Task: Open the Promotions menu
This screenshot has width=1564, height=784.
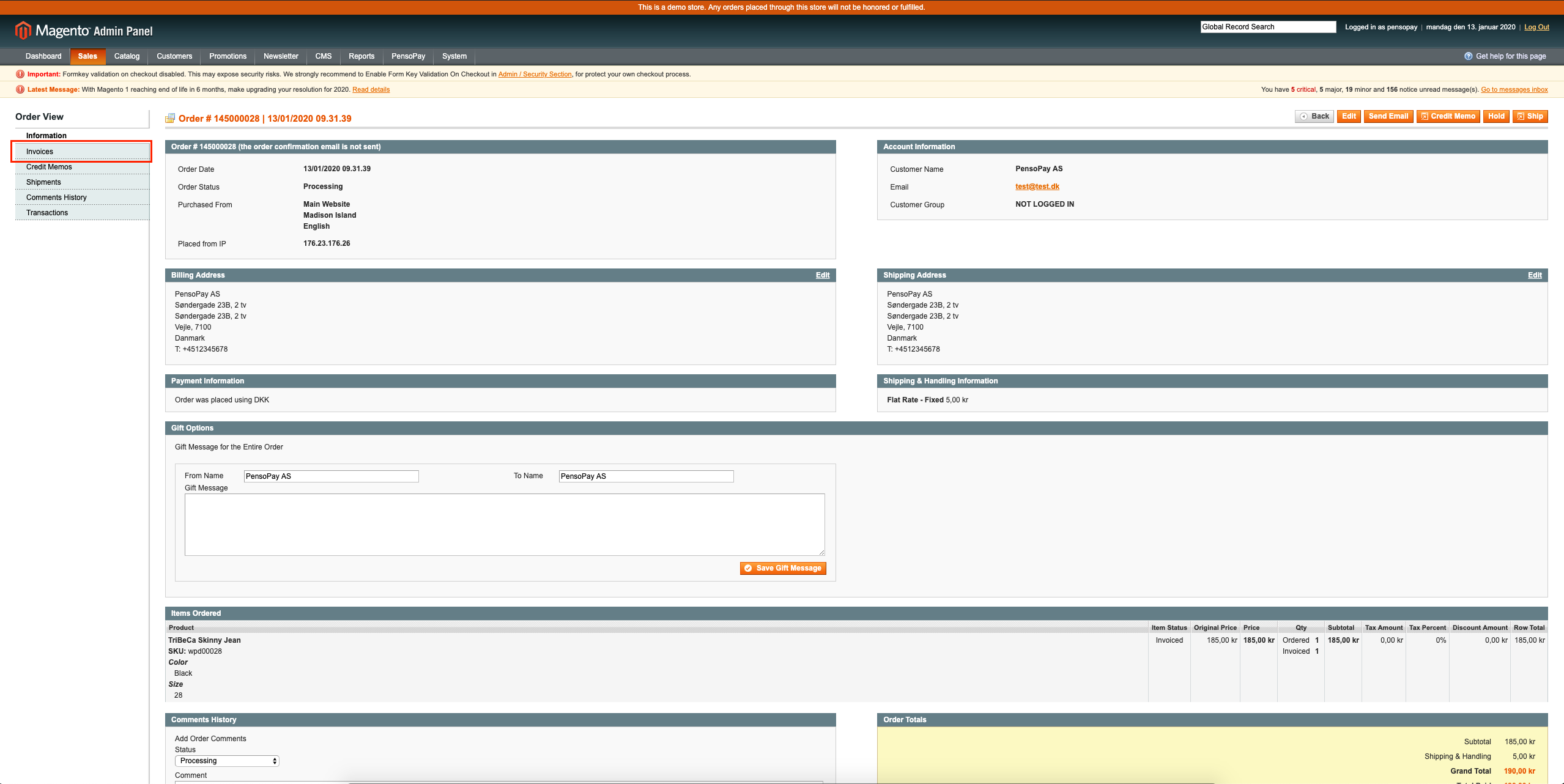Action: (x=228, y=56)
